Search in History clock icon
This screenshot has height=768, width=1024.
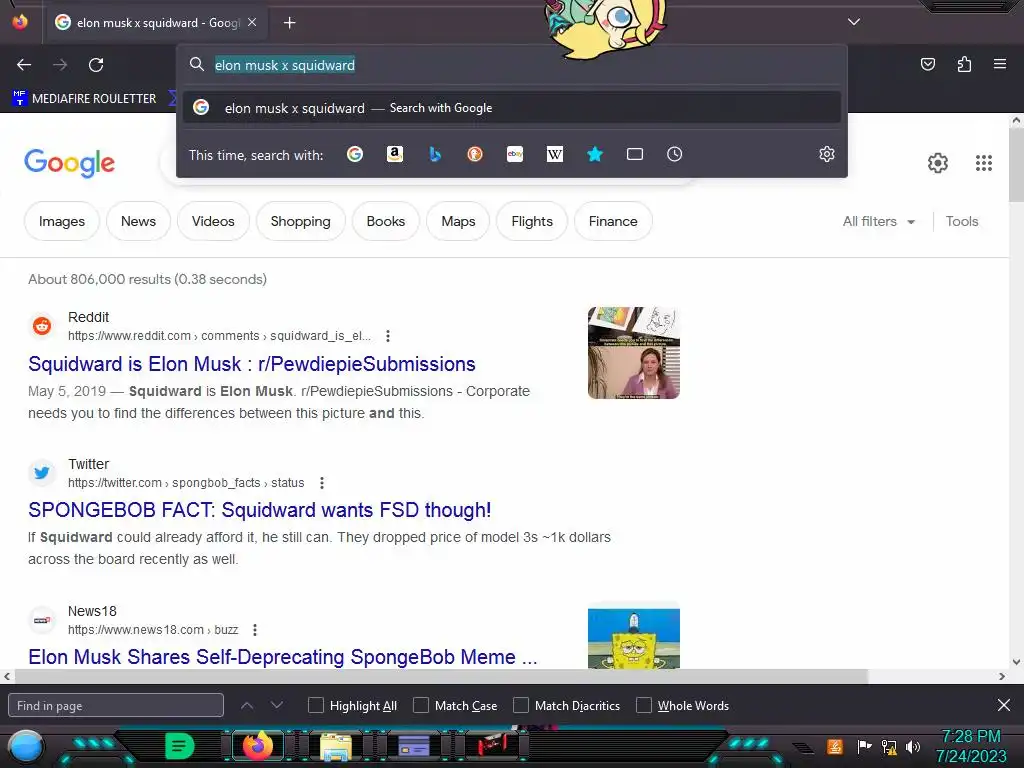click(675, 154)
